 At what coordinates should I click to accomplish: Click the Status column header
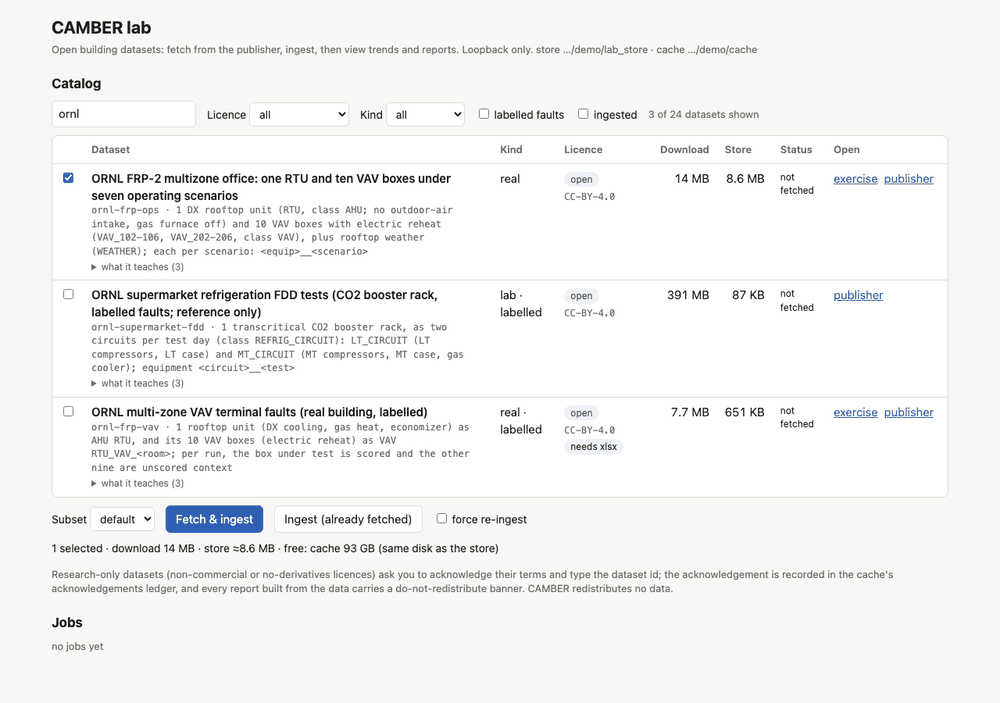pyautogui.click(x=796, y=149)
